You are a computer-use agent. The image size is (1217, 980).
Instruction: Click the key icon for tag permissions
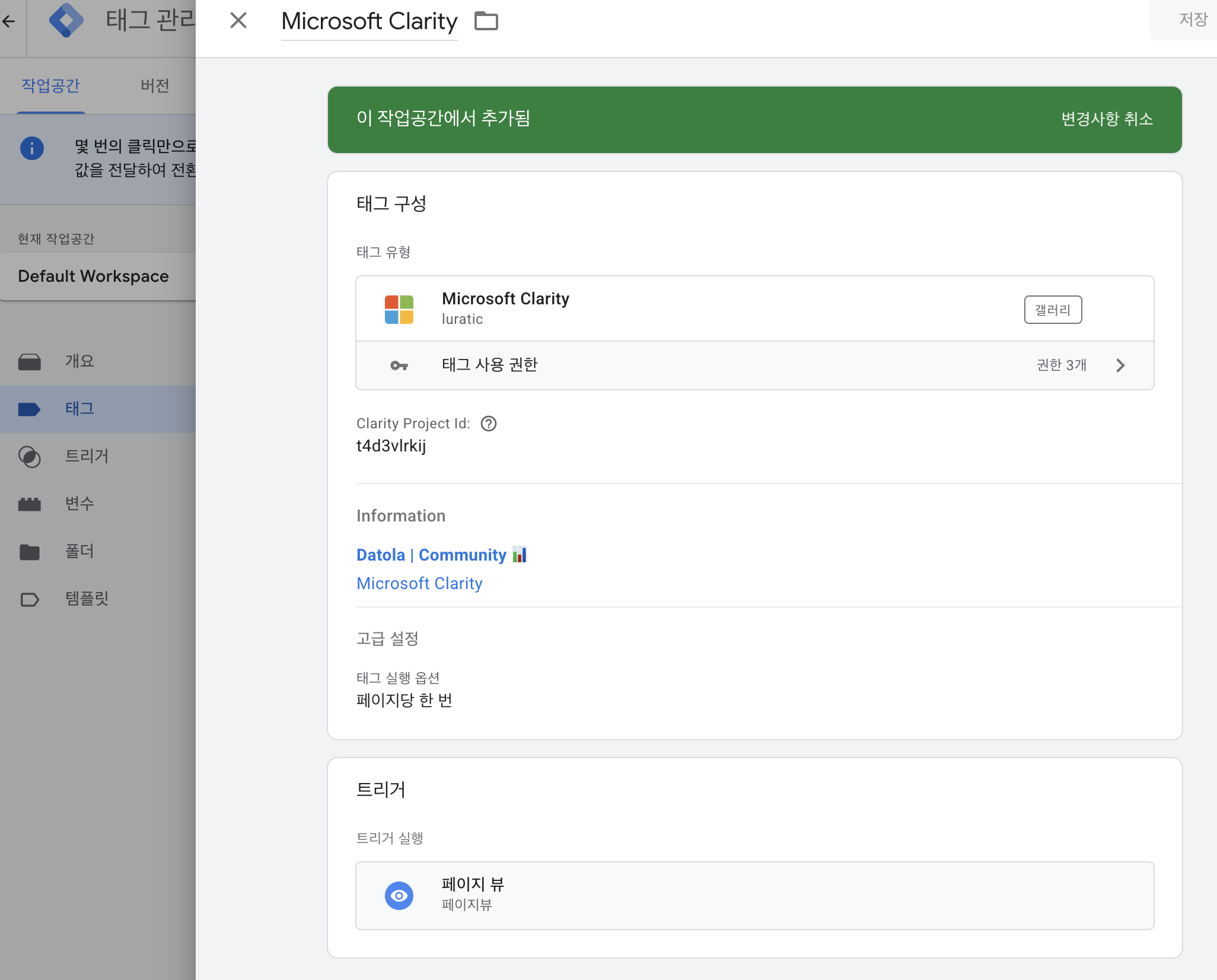pos(399,365)
